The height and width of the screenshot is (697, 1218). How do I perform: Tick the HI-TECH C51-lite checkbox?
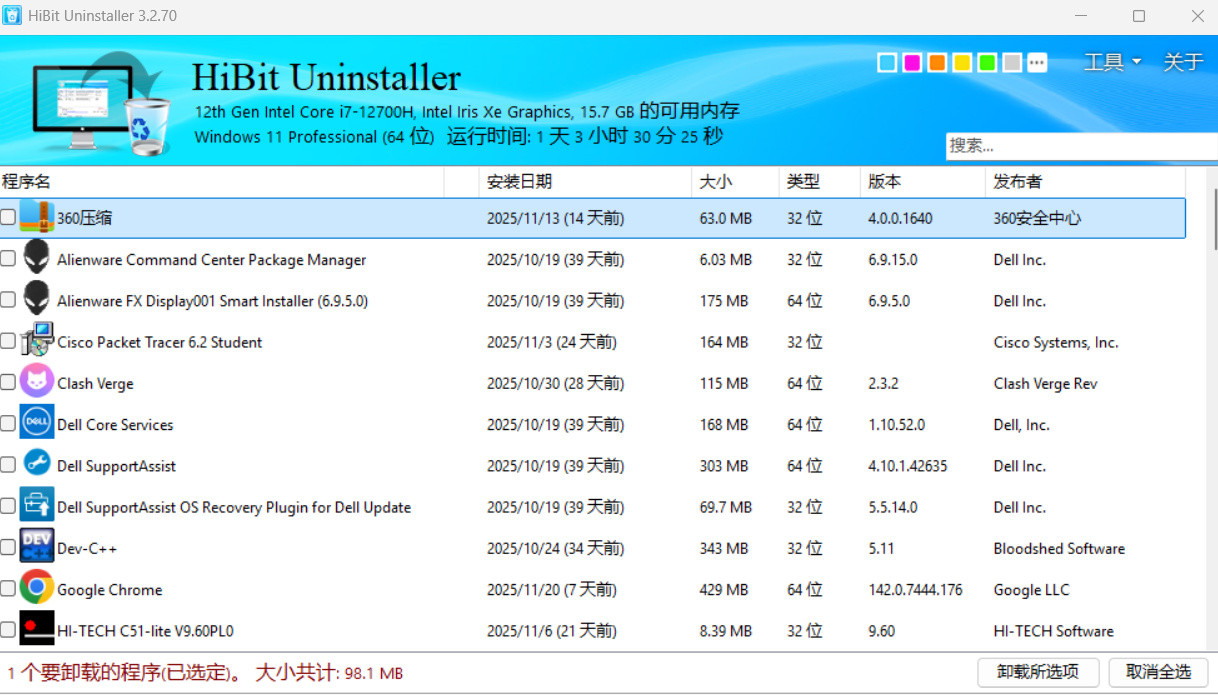[8, 630]
